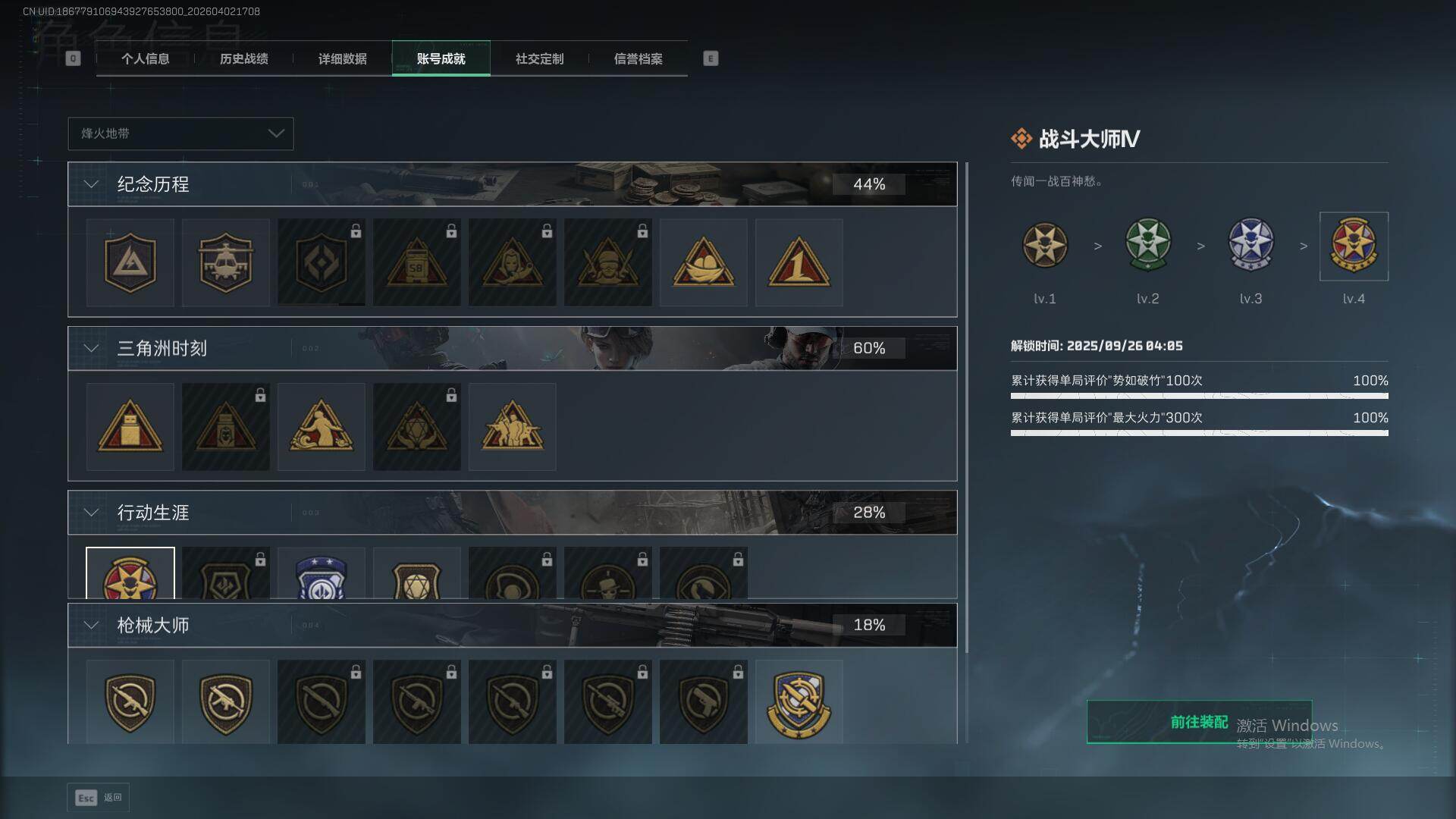The width and height of the screenshot is (1456, 819).
Task: Switch to the 历史战绩 tab
Action: (x=243, y=58)
